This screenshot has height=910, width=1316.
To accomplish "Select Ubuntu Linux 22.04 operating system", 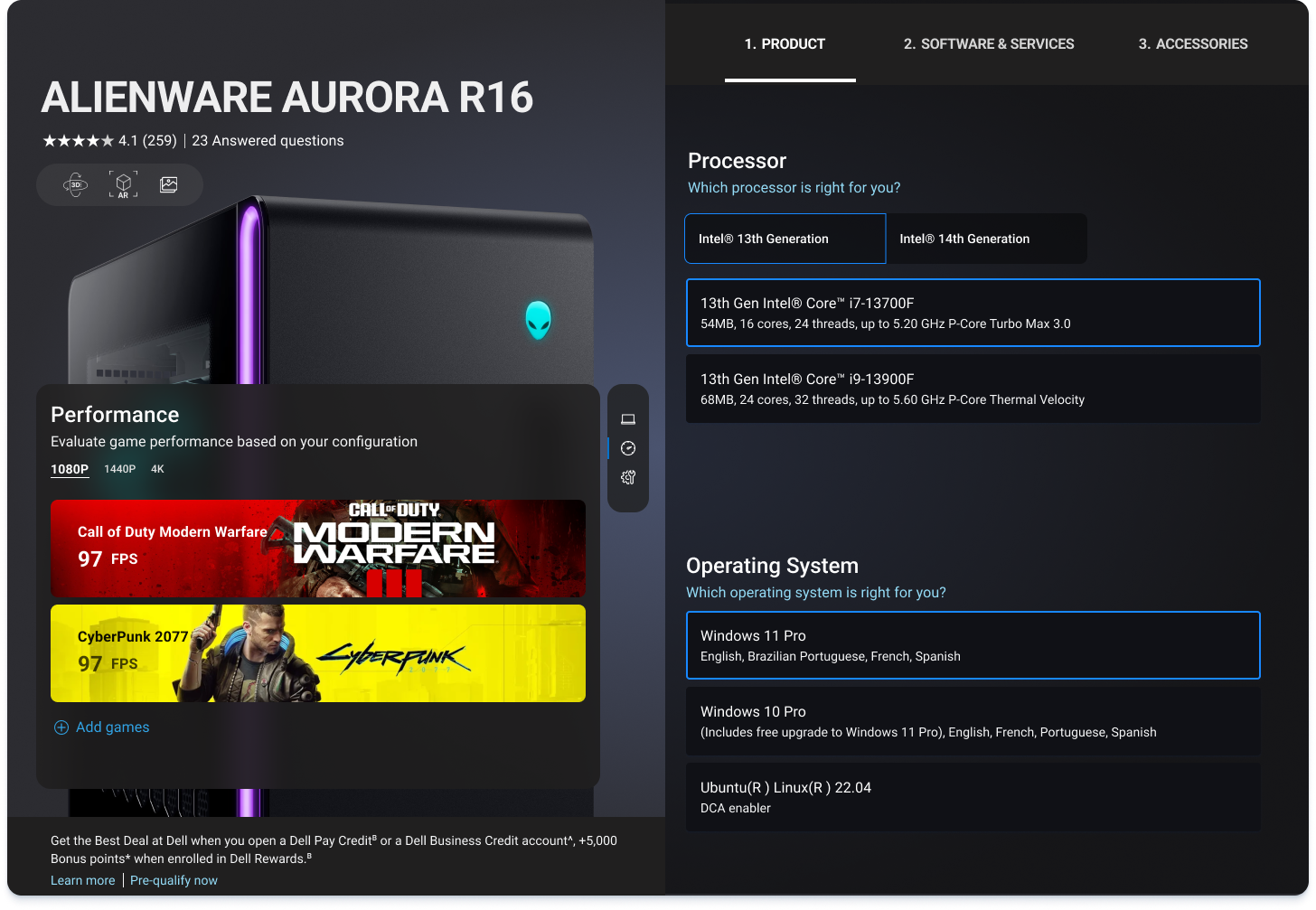I will pyautogui.click(x=973, y=797).
